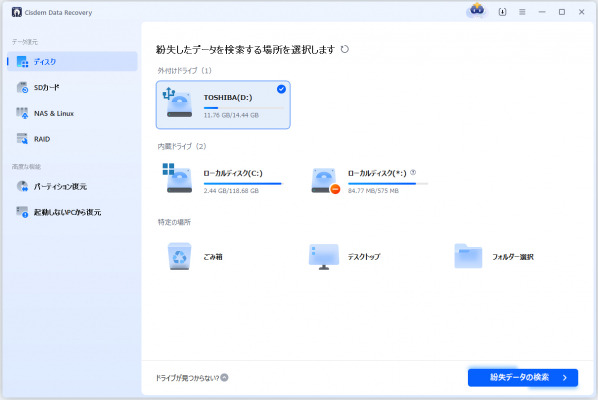Select the RAID recovery icon
The image size is (598, 400).
tap(22, 139)
